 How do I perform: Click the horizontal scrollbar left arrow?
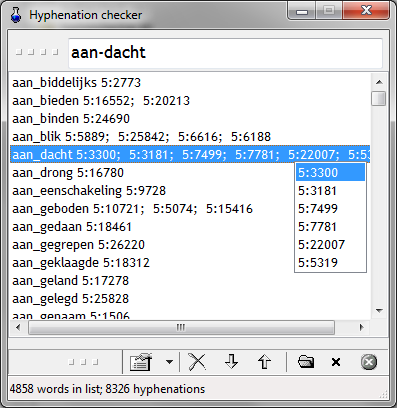click(18, 327)
